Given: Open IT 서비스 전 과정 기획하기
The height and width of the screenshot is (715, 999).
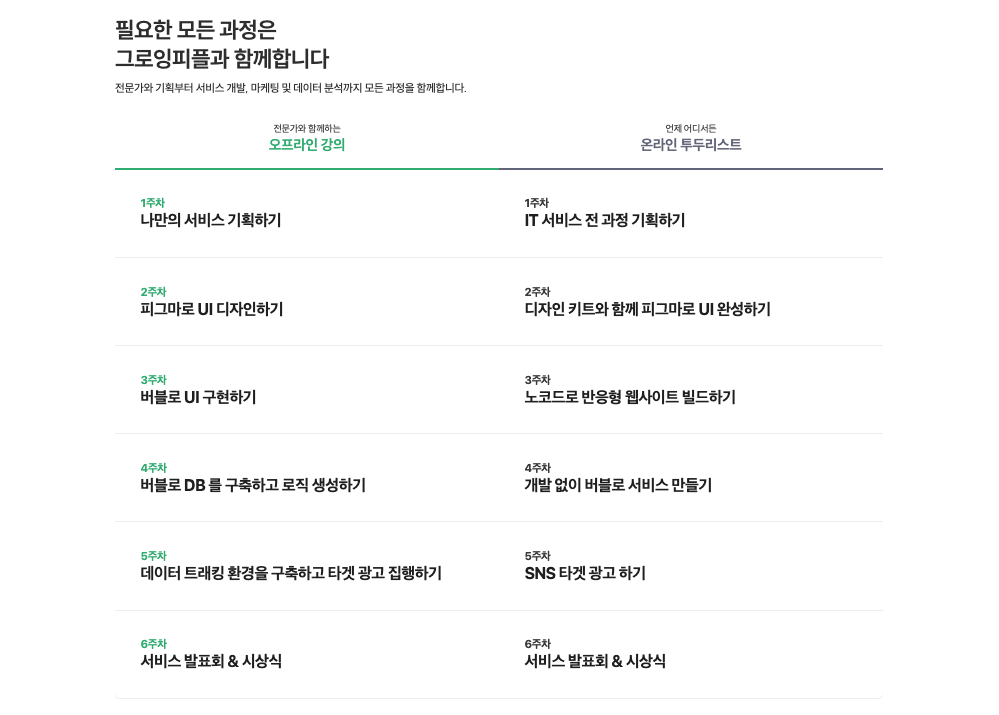Looking at the screenshot, I should click(605, 220).
